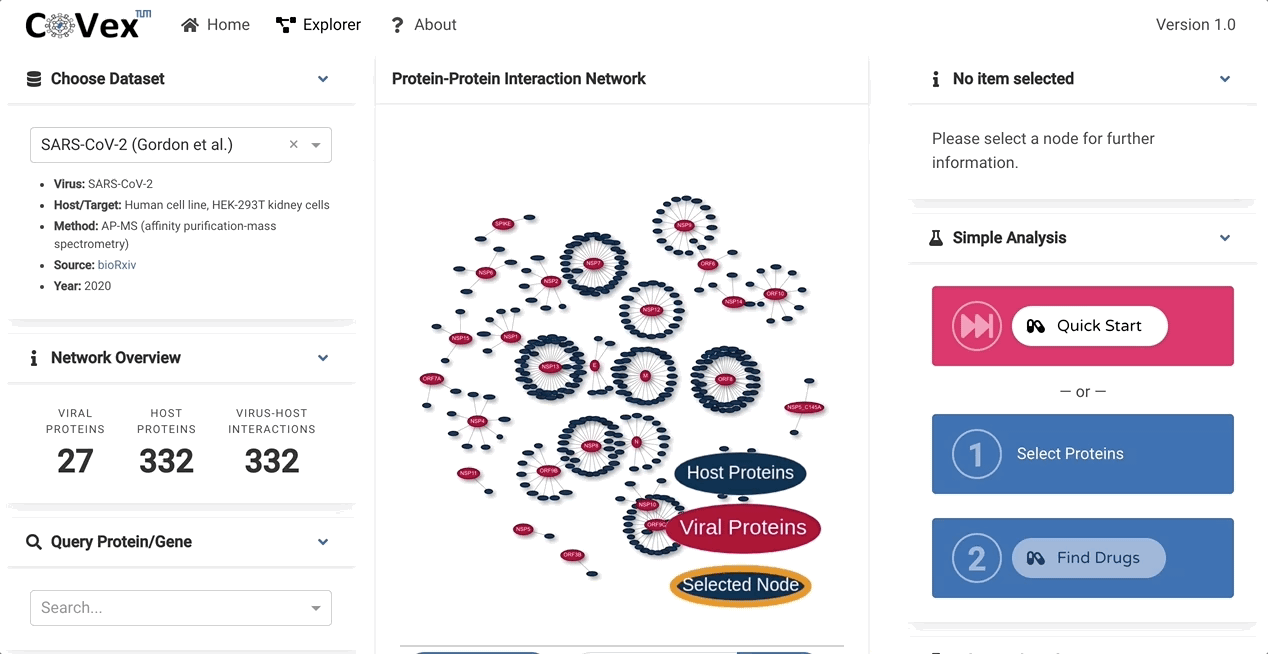
Task: Collapse the No item selected panel
Action: coord(1225,79)
